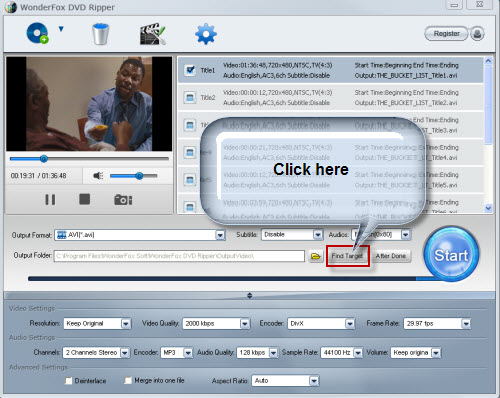Open the Aspect Ratio dropdown
500x398 pixels.
[285, 381]
